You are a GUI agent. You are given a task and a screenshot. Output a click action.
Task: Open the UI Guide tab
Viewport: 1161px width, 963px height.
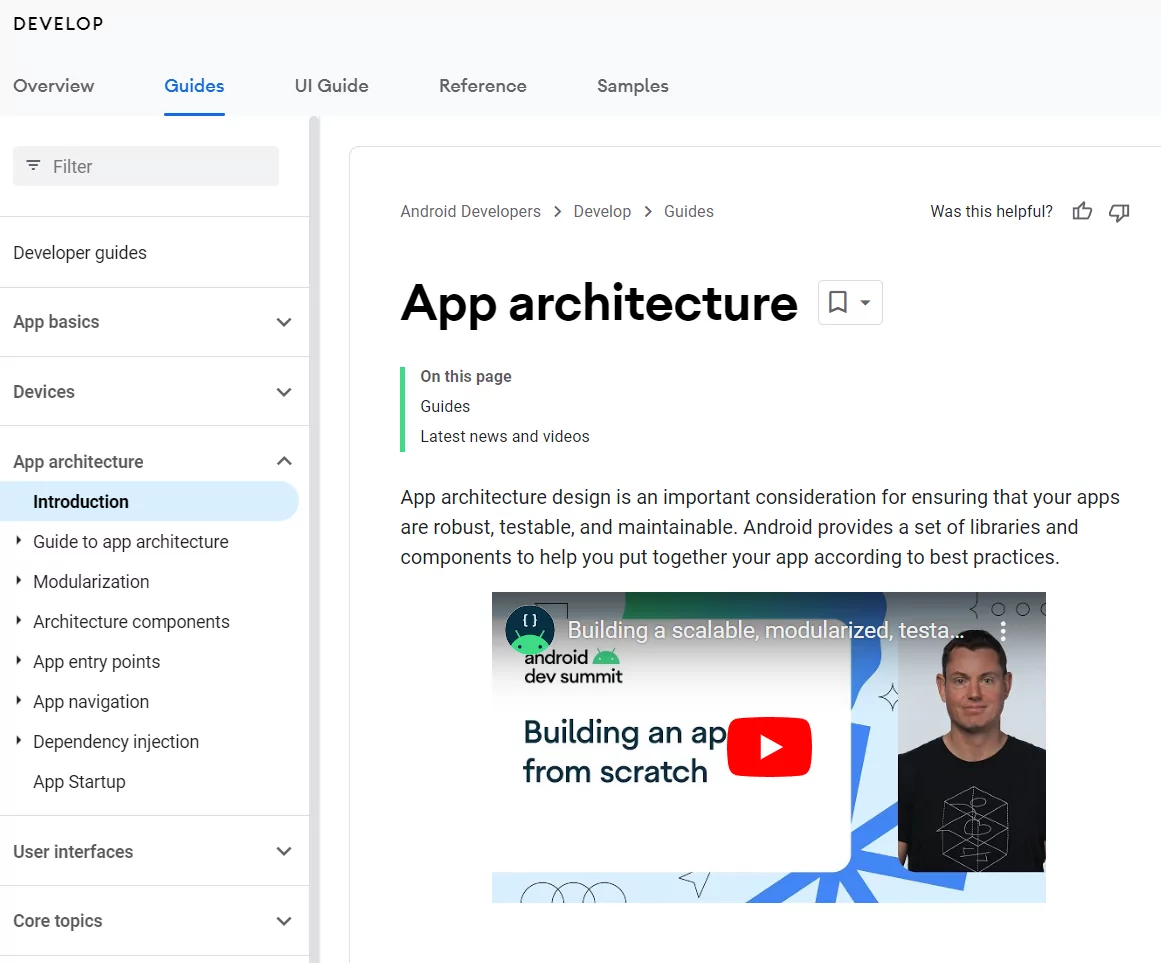(x=332, y=86)
